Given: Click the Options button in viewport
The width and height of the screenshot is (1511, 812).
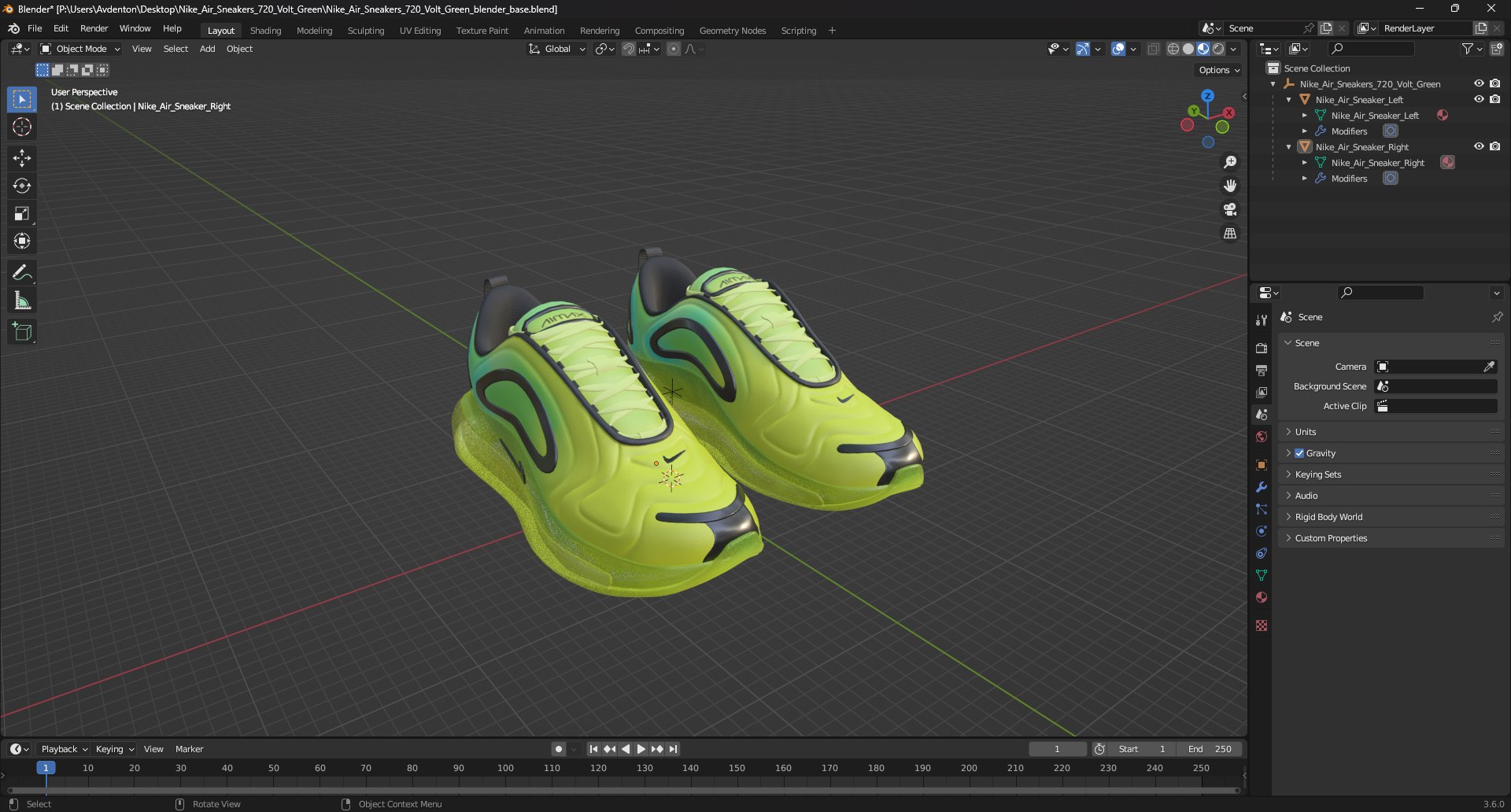Looking at the screenshot, I should tap(1219, 70).
